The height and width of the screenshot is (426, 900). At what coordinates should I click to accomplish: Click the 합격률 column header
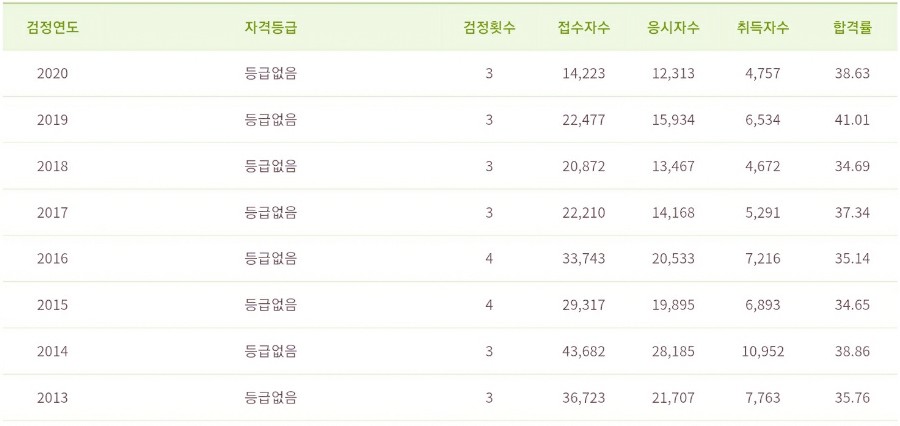tap(852, 28)
